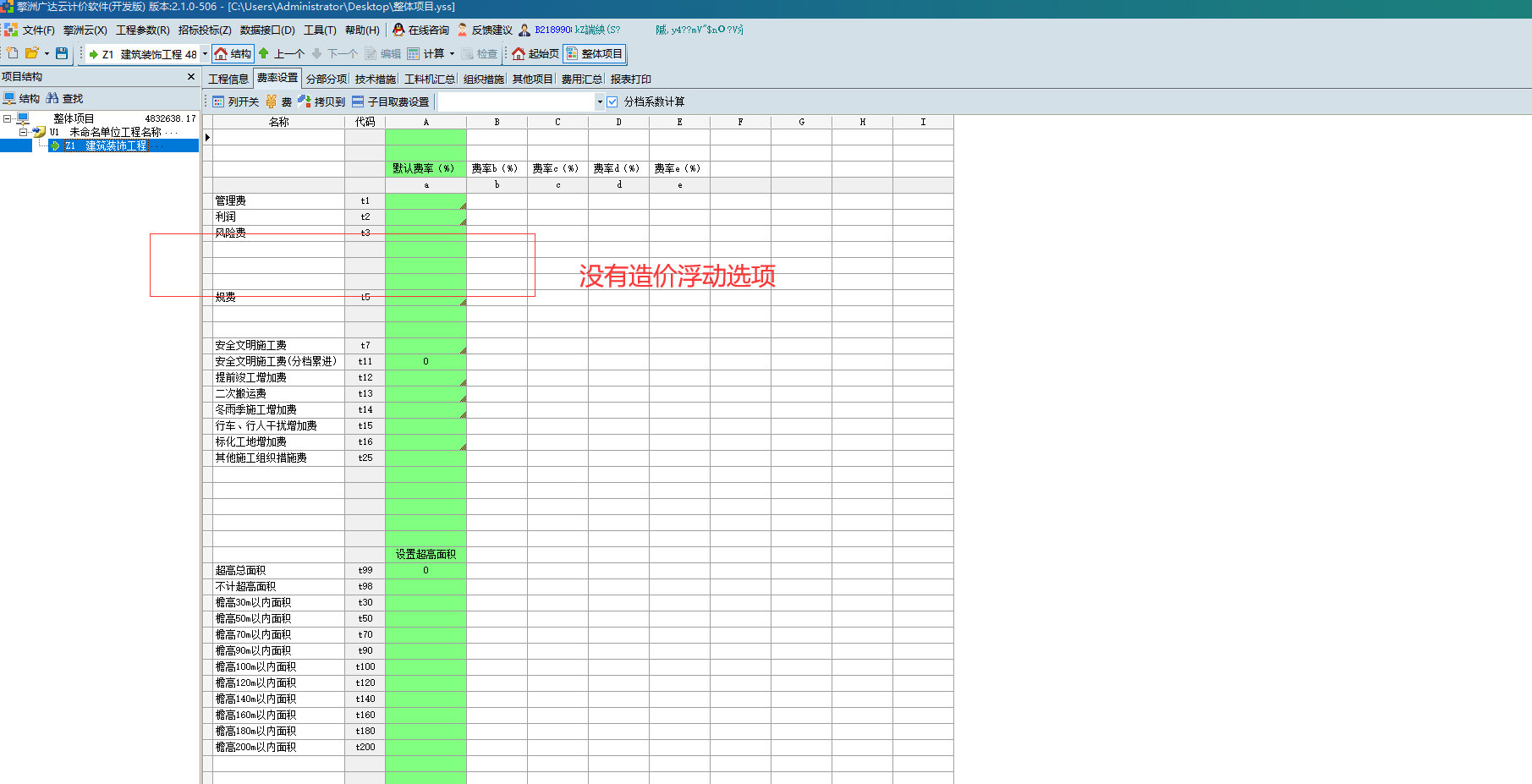The width and height of the screenshot is (1532, 784).
Task: Click the 管理费 default rate cell
Action: point(426,201)
